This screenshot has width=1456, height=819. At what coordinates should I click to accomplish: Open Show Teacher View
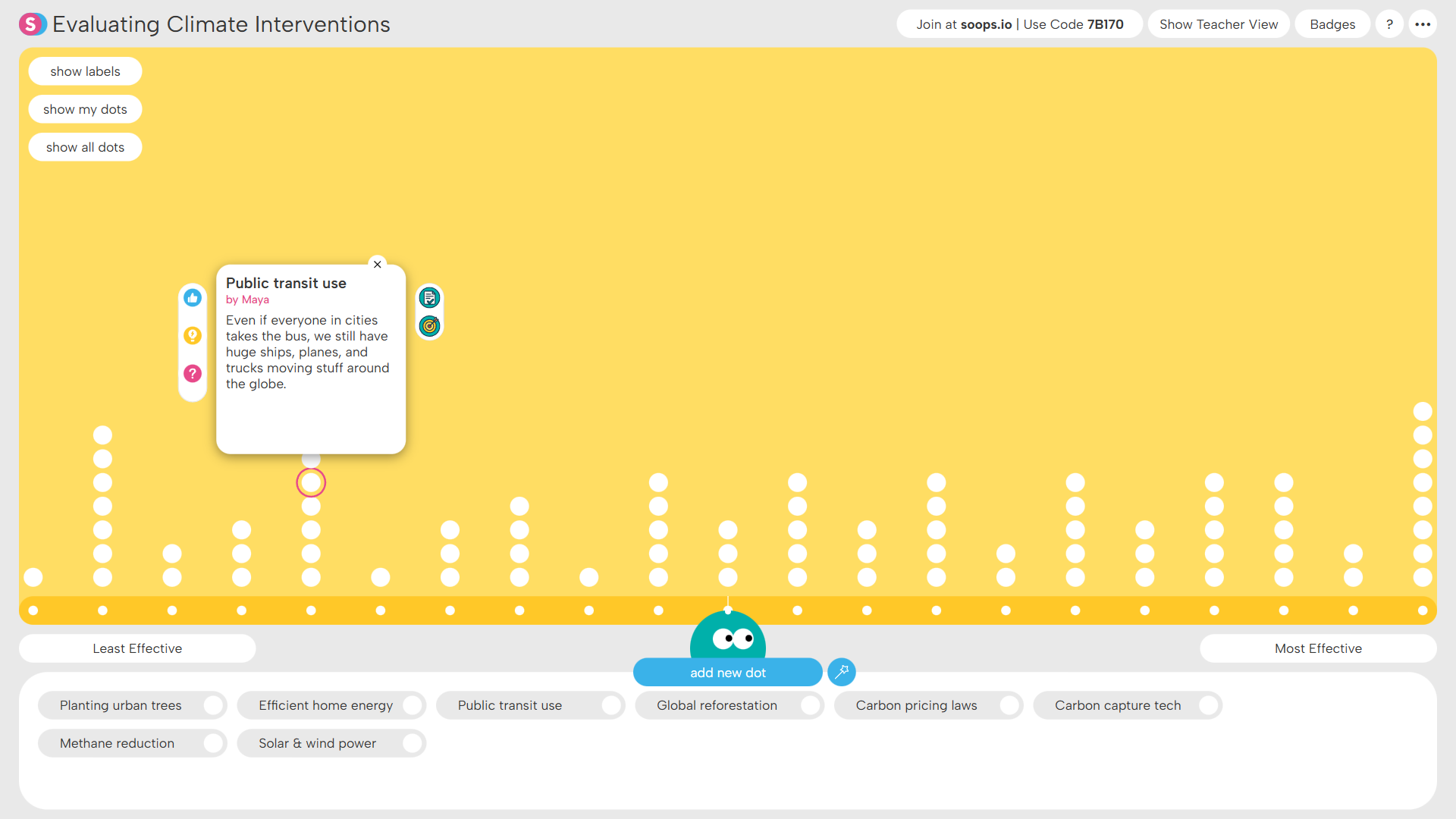point(1218,24)
